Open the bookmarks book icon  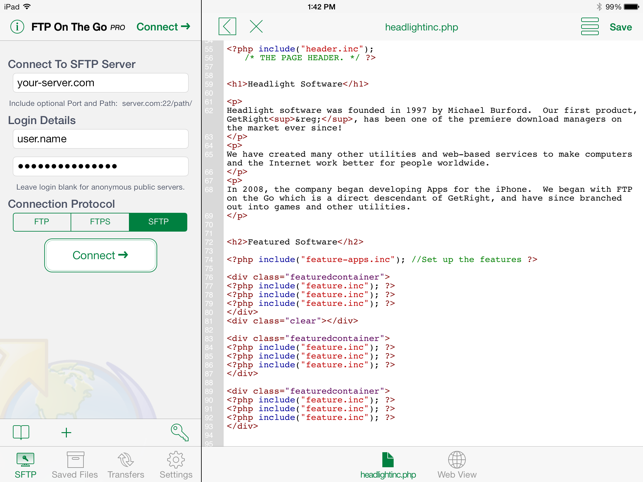pos(21,432)
